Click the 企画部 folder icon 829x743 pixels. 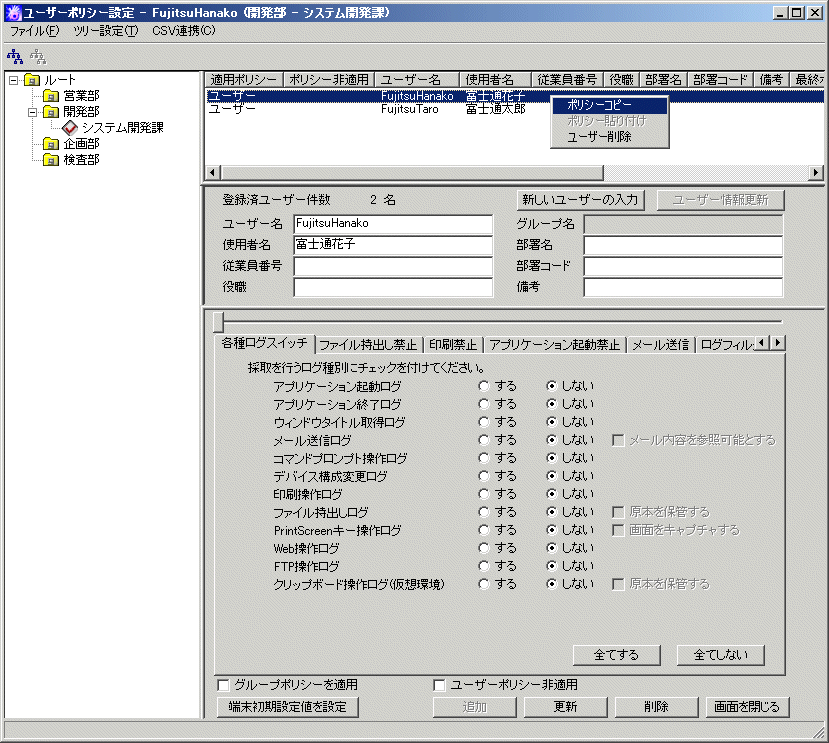coord(51,144)
